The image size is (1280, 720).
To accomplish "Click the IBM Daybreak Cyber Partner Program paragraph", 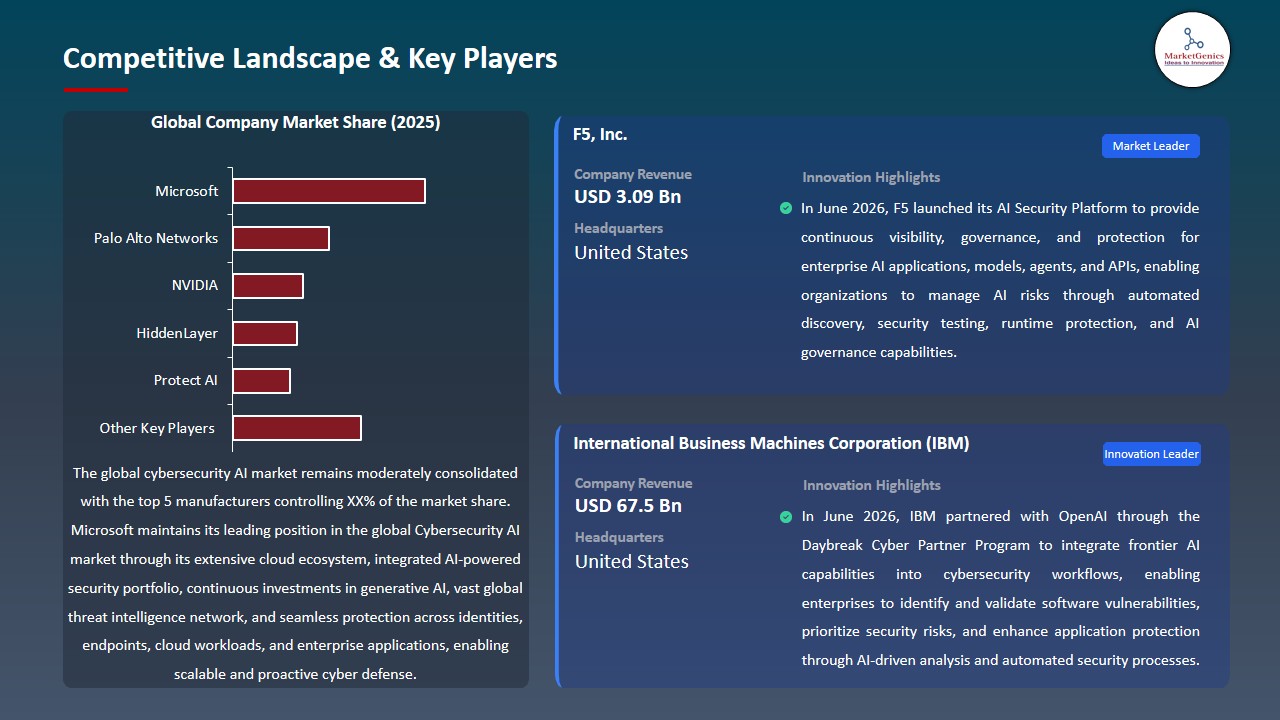I will click(x=1000, y=588).
